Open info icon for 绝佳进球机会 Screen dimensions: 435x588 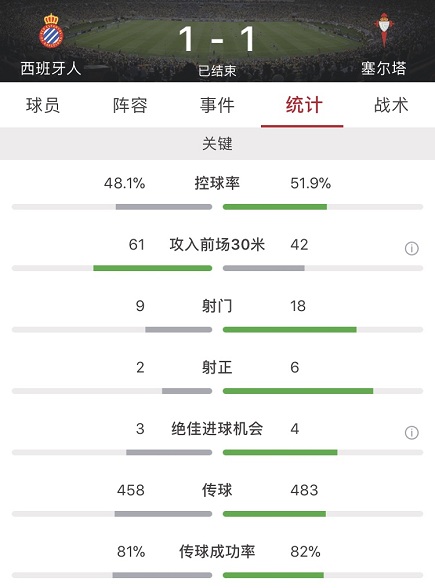[x=411, y=433]
